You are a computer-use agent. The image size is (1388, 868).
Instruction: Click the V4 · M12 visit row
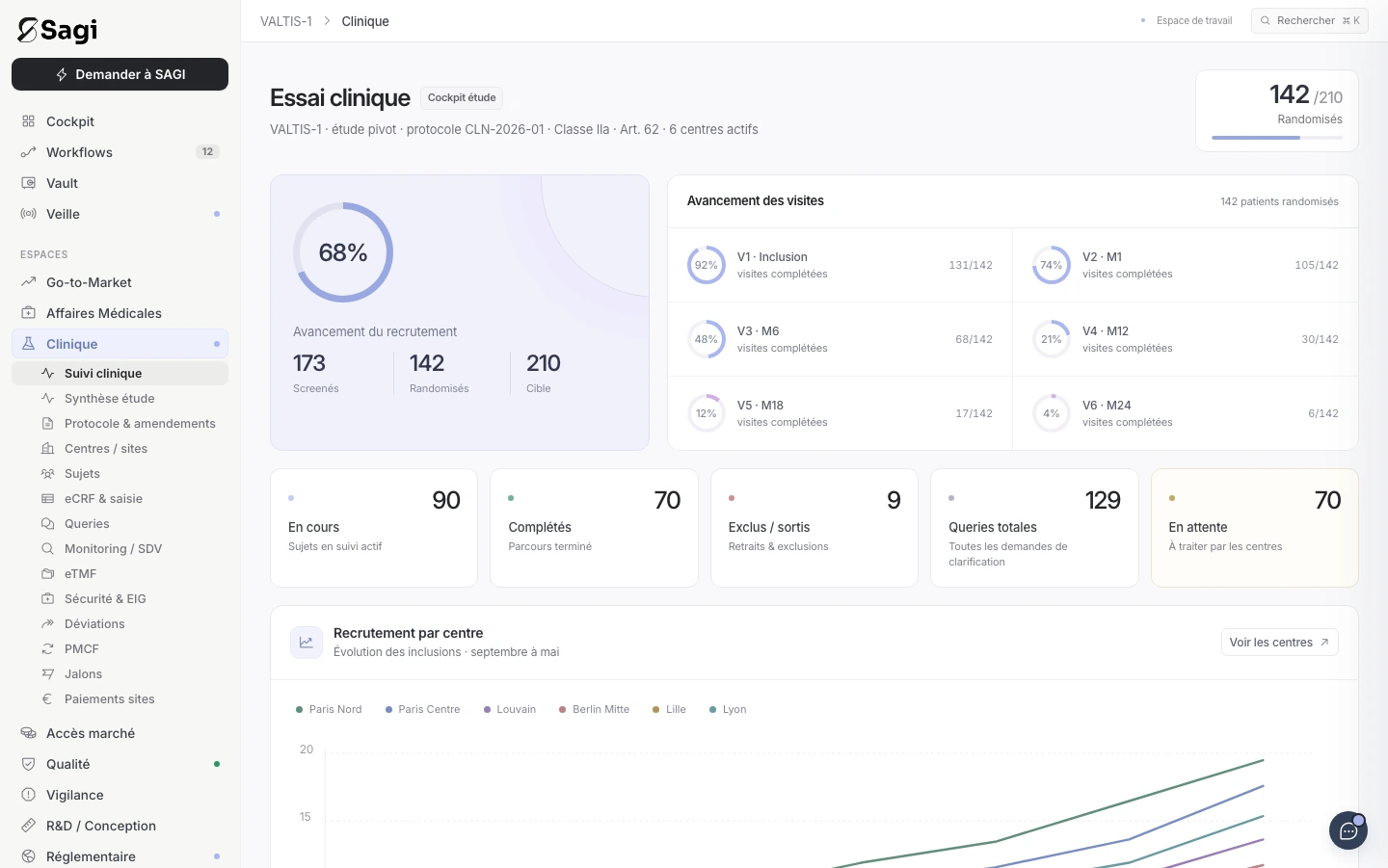click(1186, 339)
